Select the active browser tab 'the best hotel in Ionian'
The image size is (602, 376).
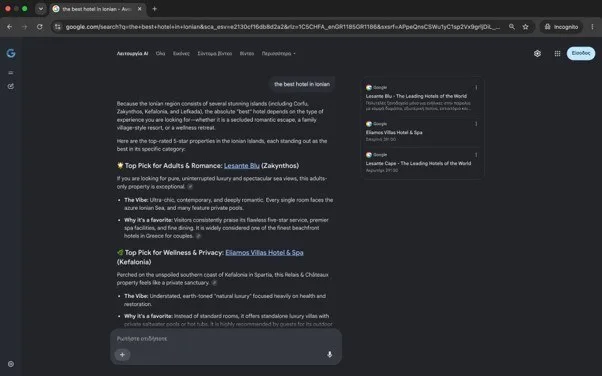[97, 9]
